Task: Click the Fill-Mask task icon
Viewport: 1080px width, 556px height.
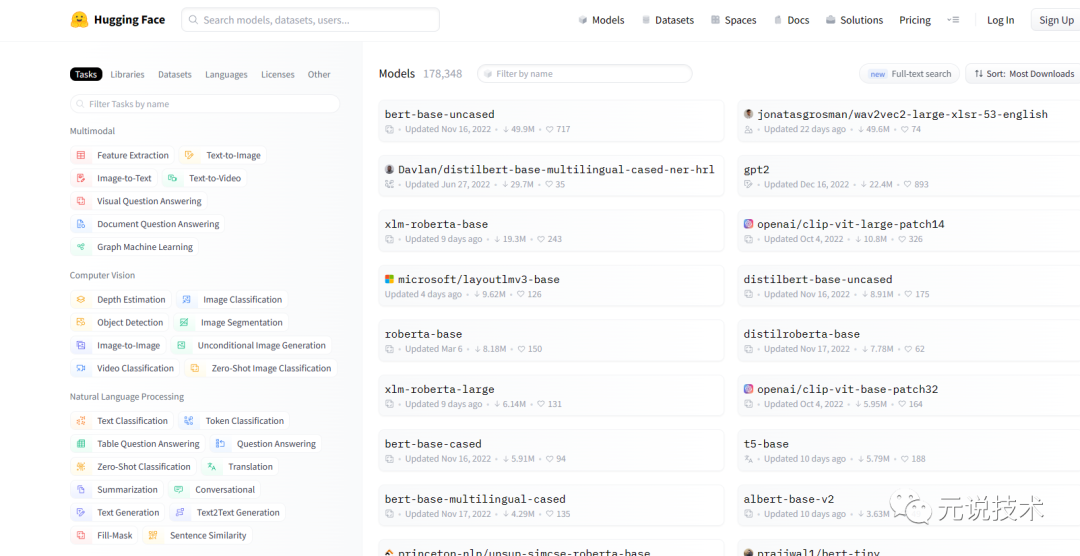Action: point(81,535)
